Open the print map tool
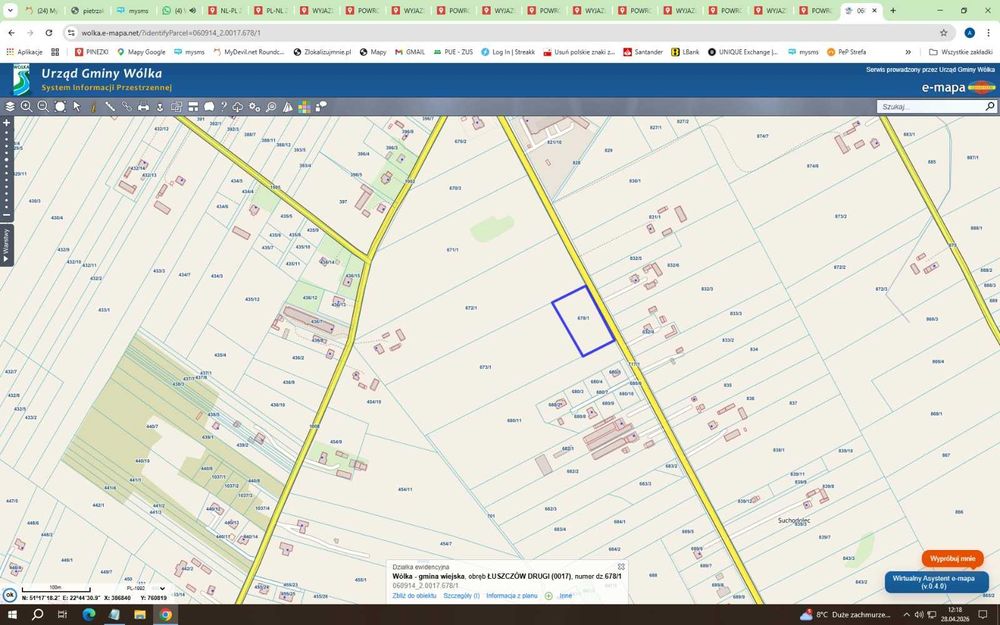 click(143, 107)
